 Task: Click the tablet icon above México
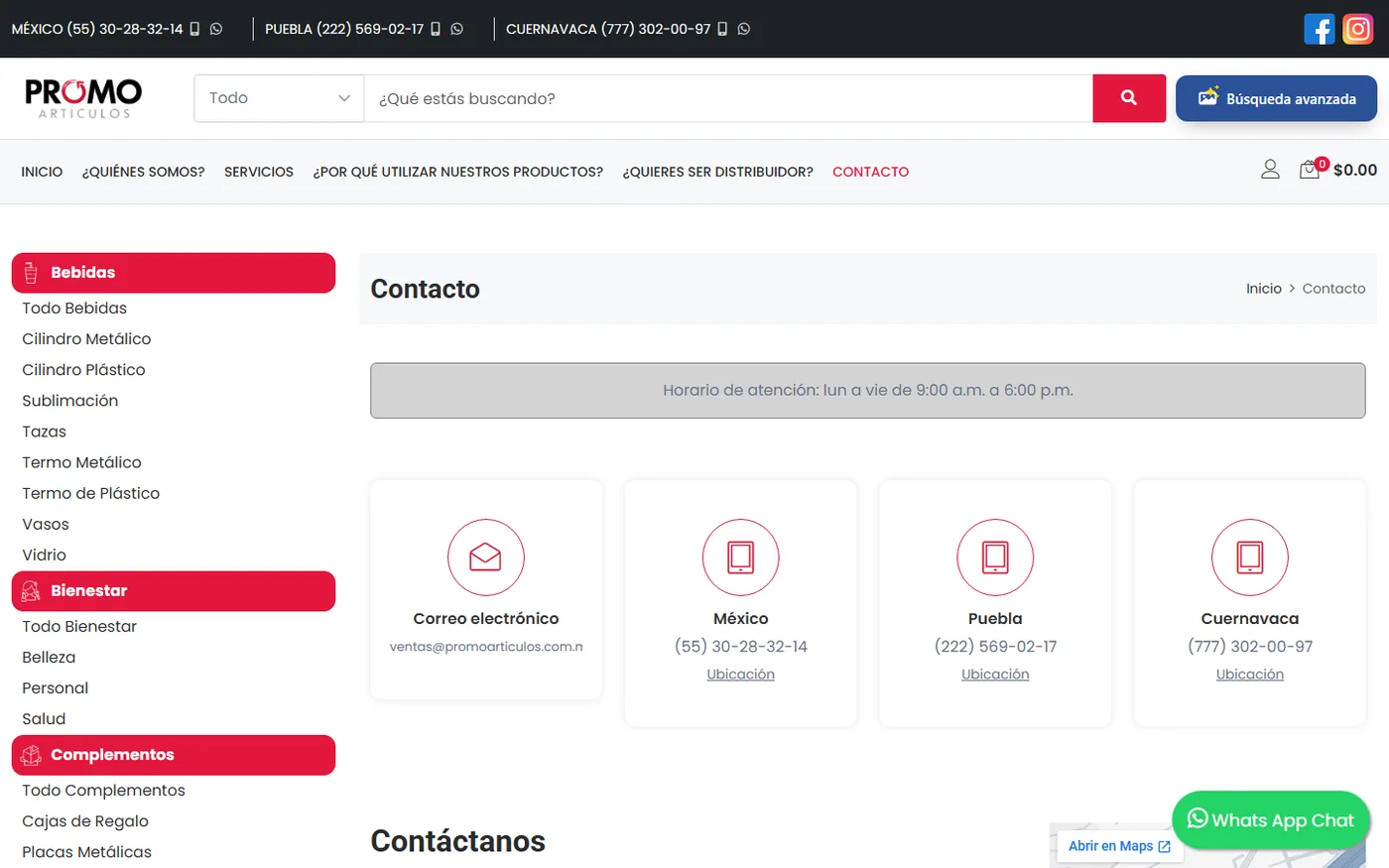tap(740, 558)
